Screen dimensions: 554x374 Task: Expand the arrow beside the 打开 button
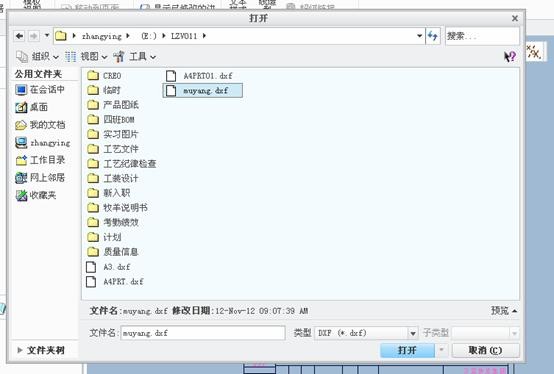click(441, 350)
